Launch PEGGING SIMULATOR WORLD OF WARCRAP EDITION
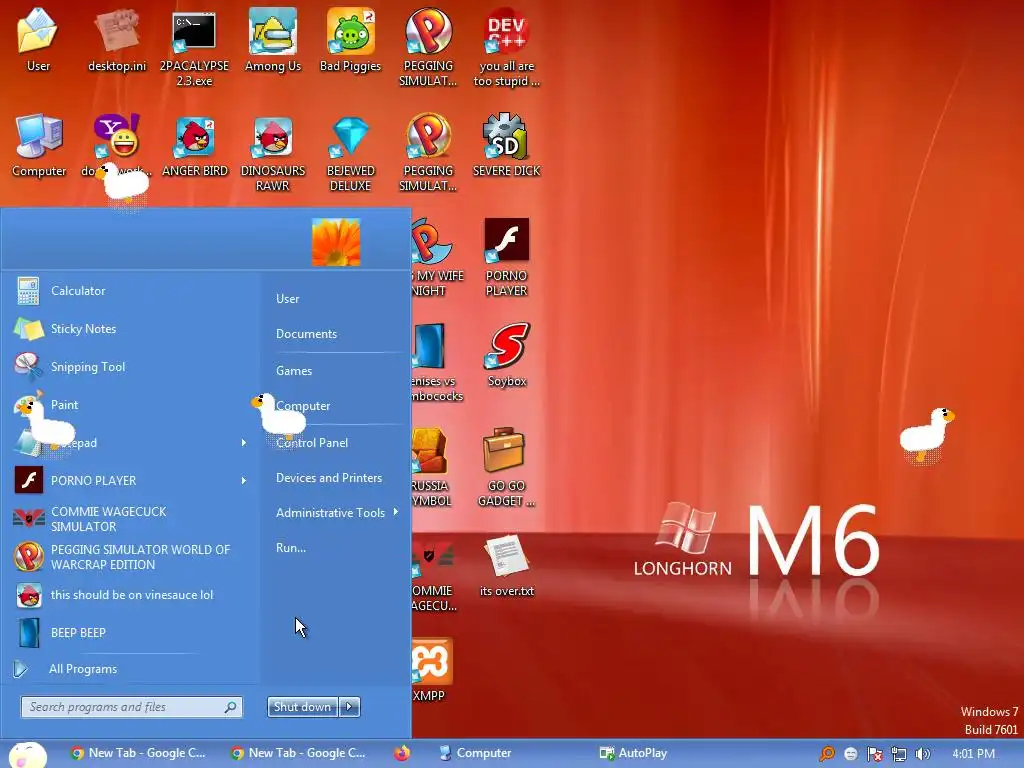1024x768 pixels. [131, 556]
